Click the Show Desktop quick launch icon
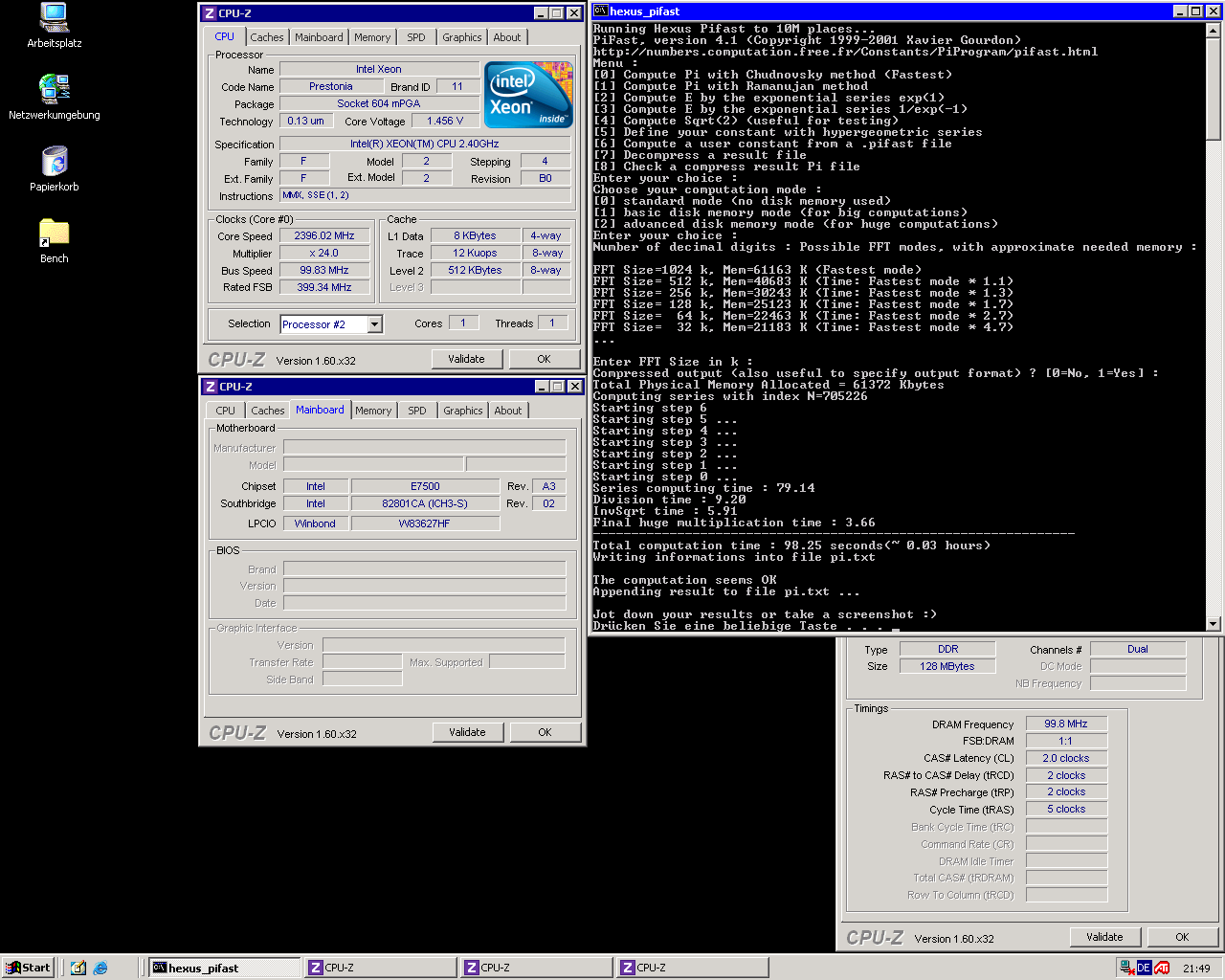Screen dimensions: 1225x980 pos(78,968)
